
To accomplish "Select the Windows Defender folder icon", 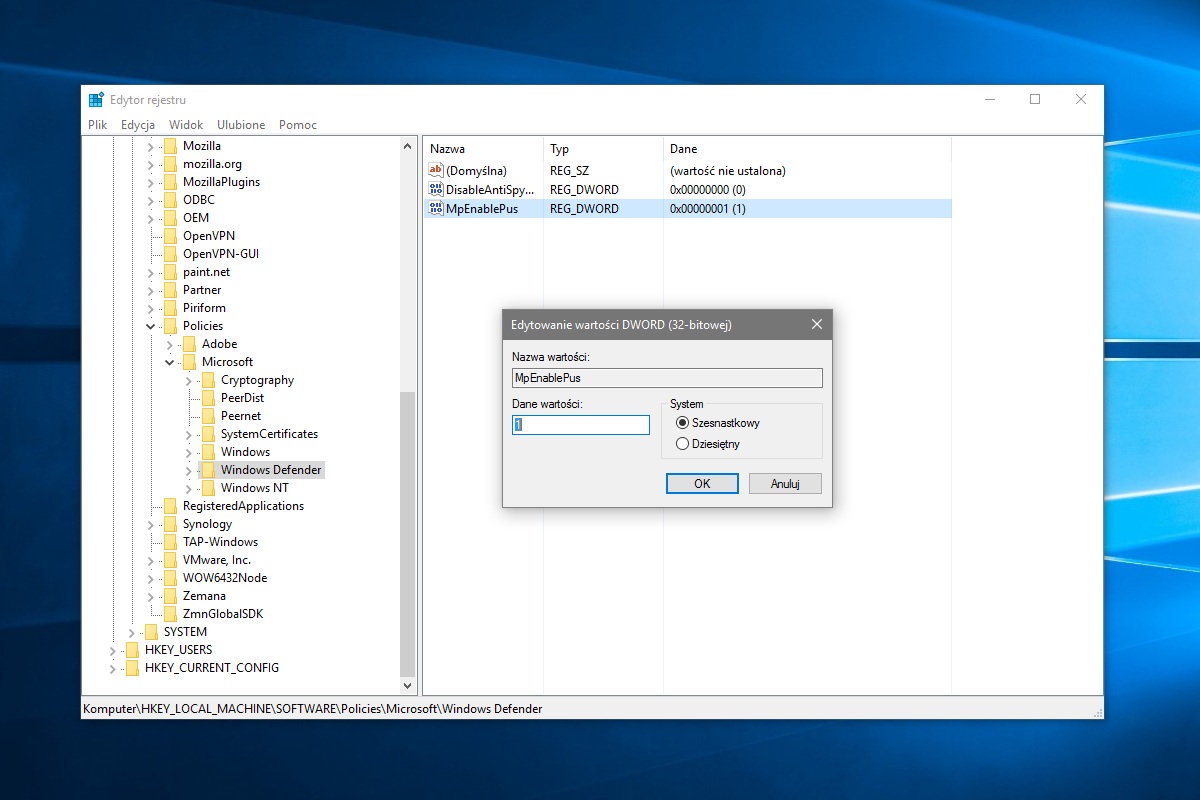I will click(208, 470).
